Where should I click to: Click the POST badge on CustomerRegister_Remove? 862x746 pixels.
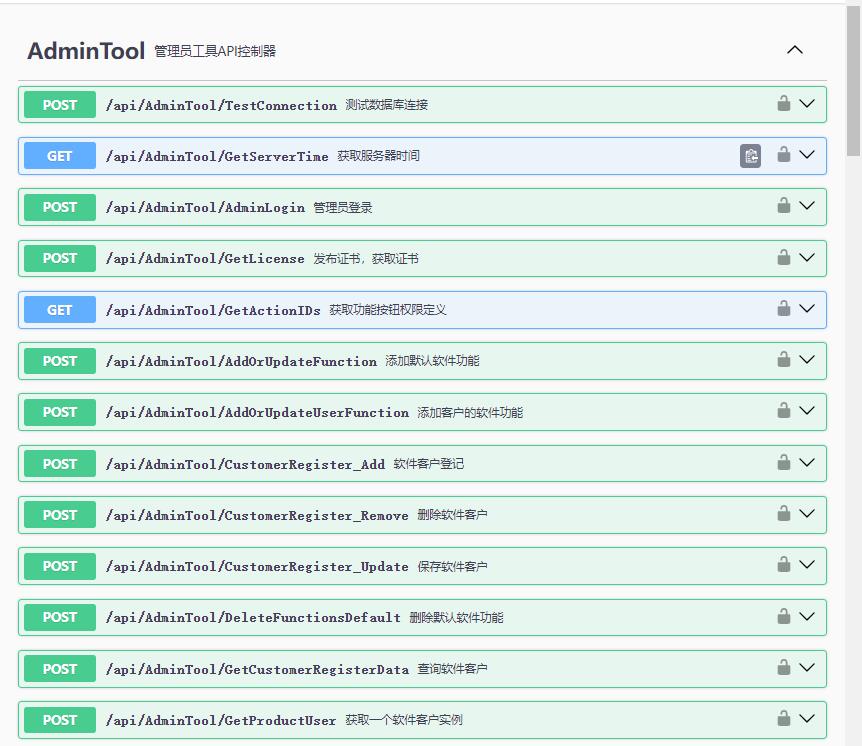[60, 515]
